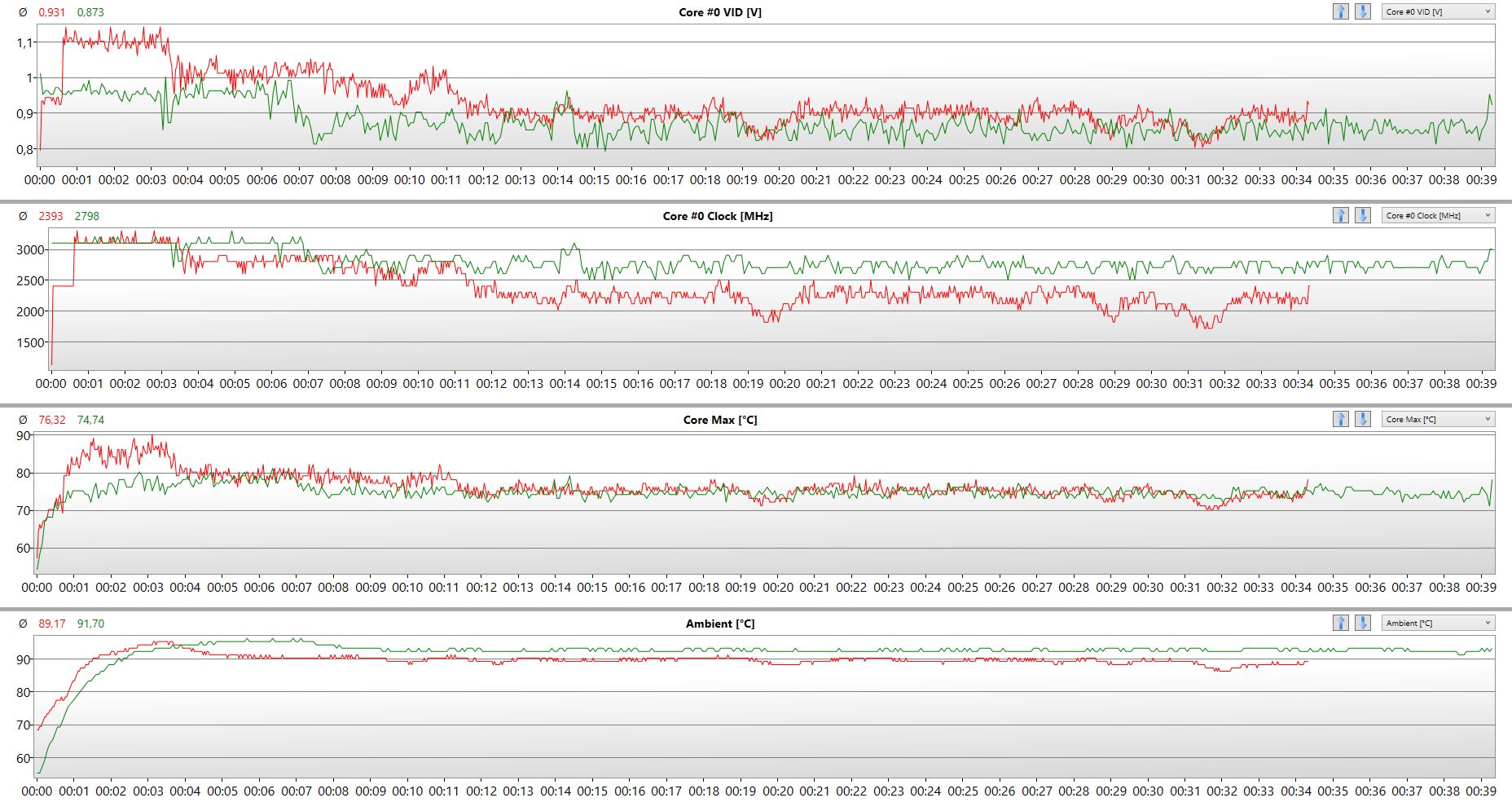
Task: Click the red average value 0,931
Action: click(x=52, y=12)
